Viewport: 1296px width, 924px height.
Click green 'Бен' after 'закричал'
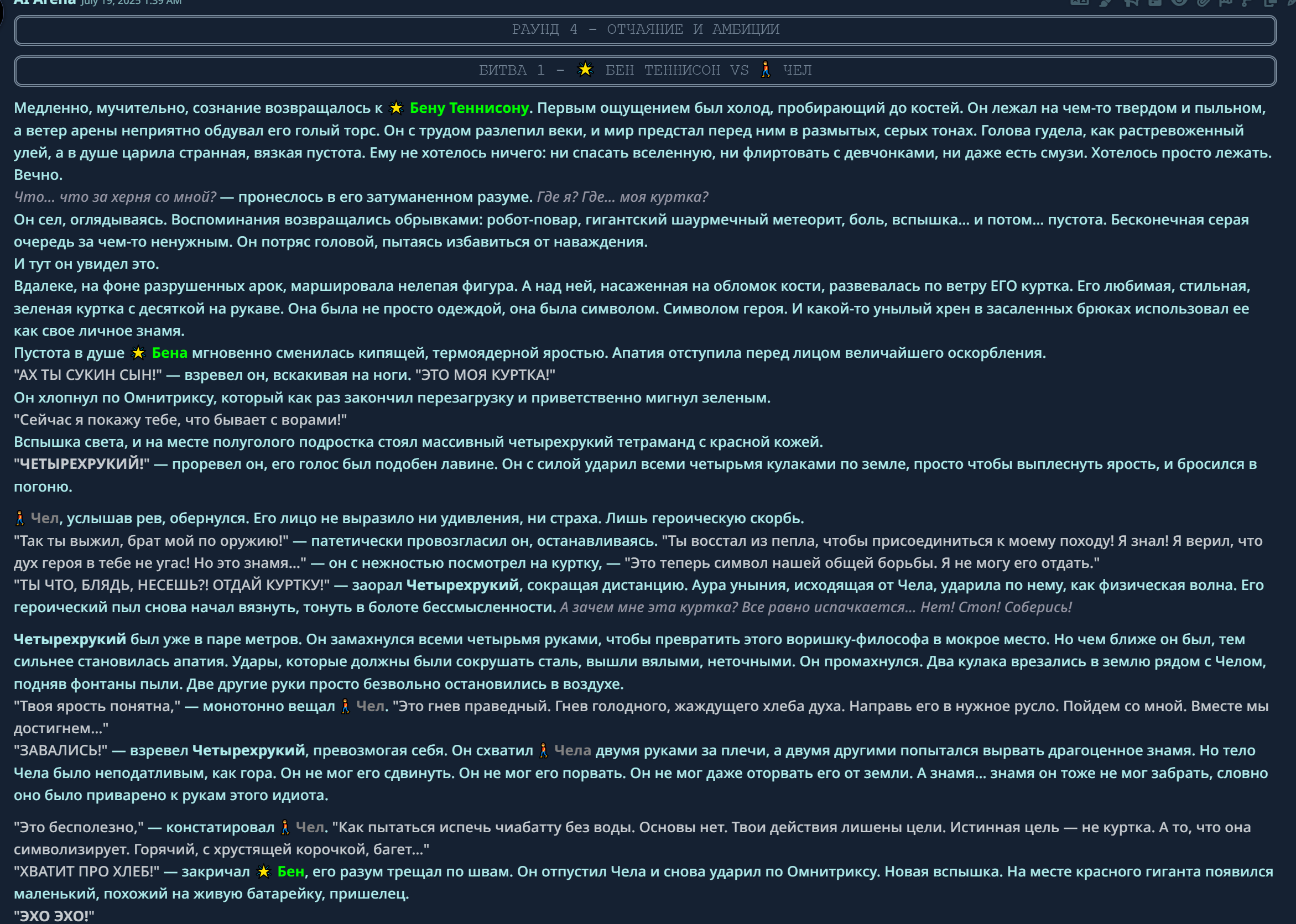coord(291,872)
